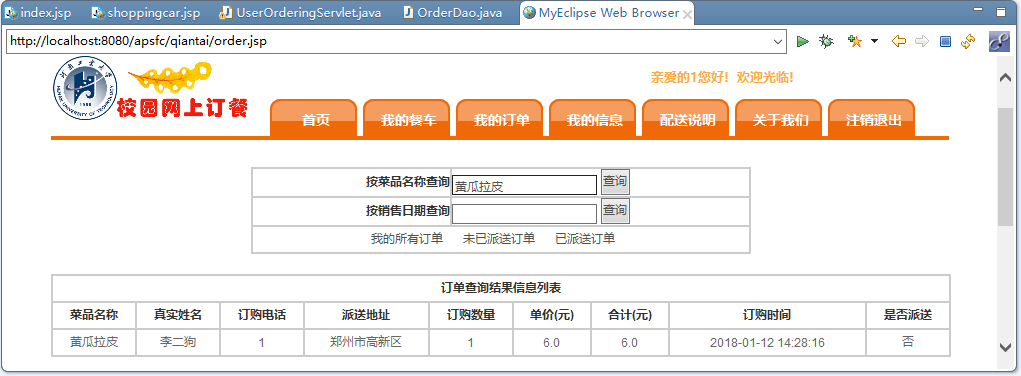1021x376 pixels.
Task: Click the 派送地址 column header
Action: (366, 315)
